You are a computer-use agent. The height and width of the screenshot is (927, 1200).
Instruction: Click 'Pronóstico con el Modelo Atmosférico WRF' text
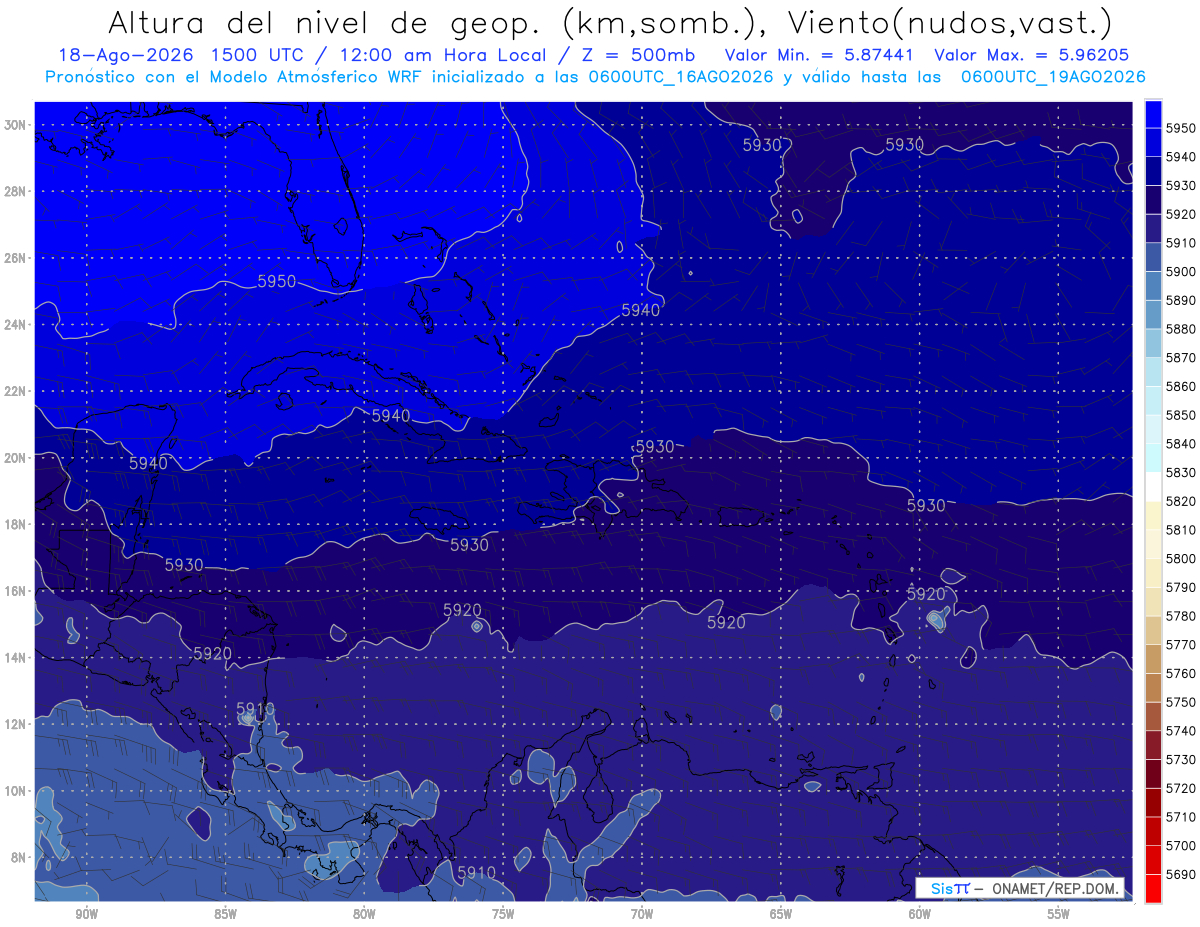pos(235,76)
